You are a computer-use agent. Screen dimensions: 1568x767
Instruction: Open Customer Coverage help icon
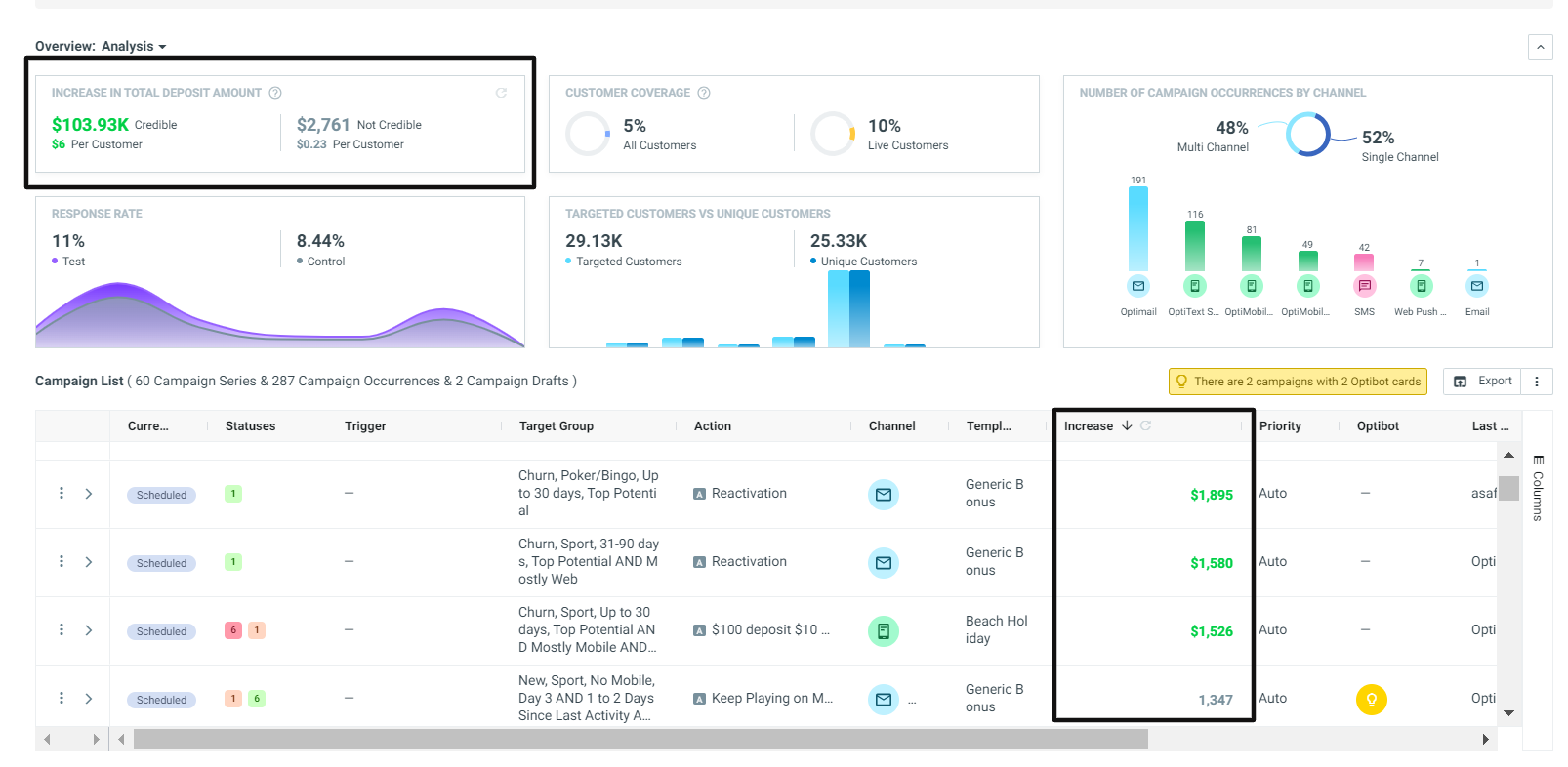point(704,93)
